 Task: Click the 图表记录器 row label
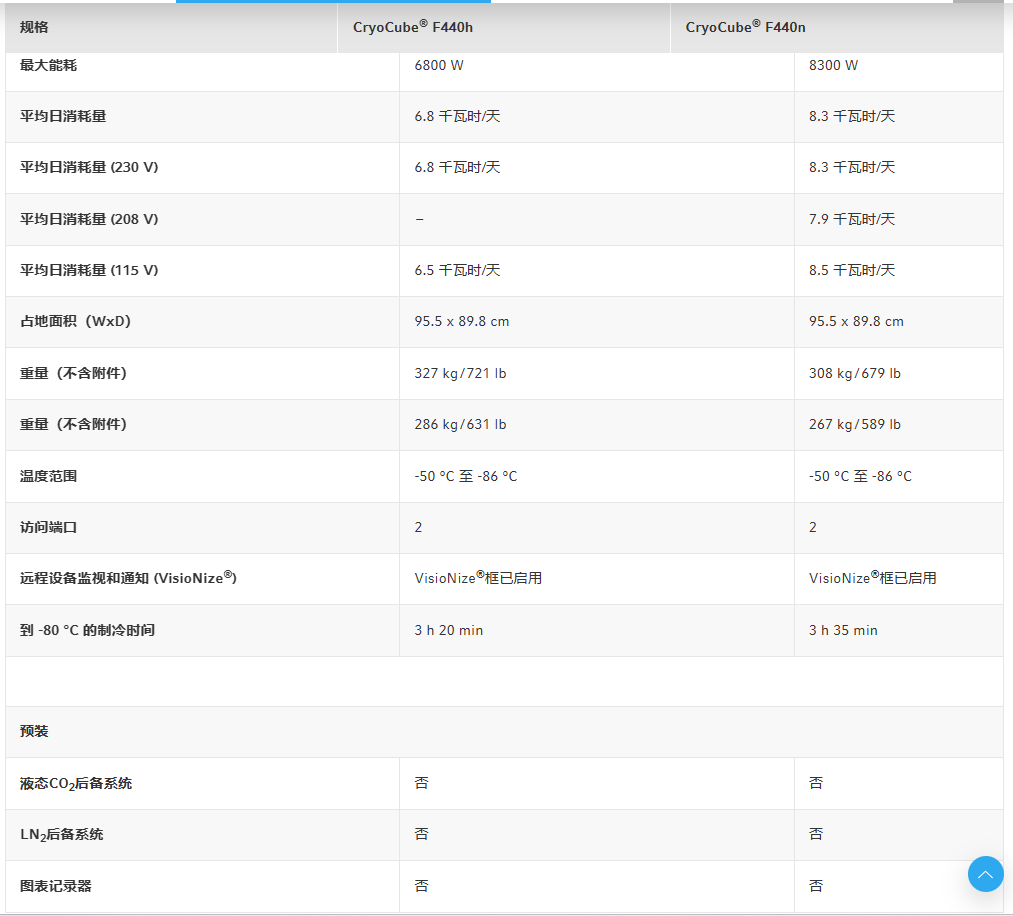[x=56, y=886]
